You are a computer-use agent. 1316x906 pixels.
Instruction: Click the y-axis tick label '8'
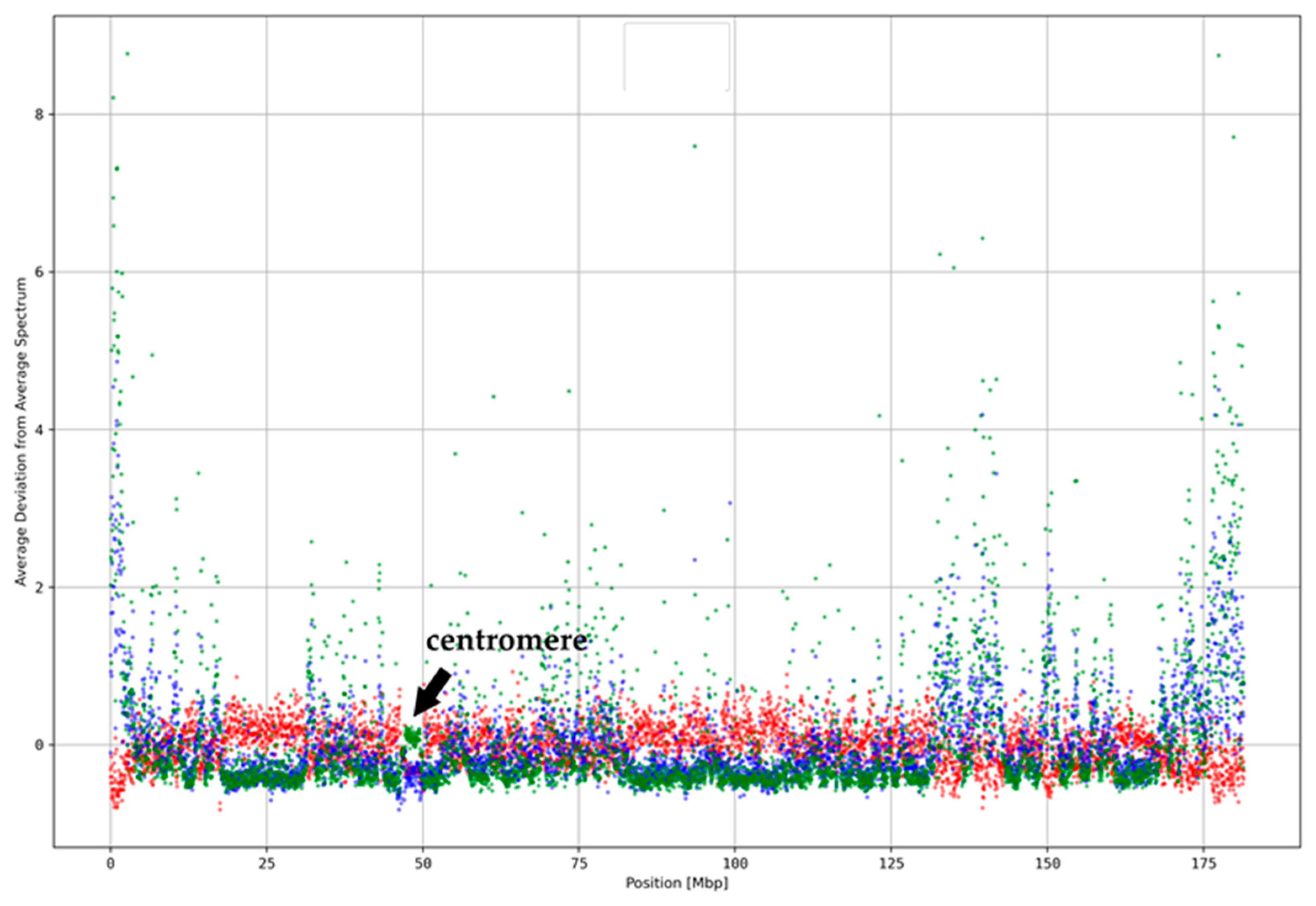pos(39,114)
